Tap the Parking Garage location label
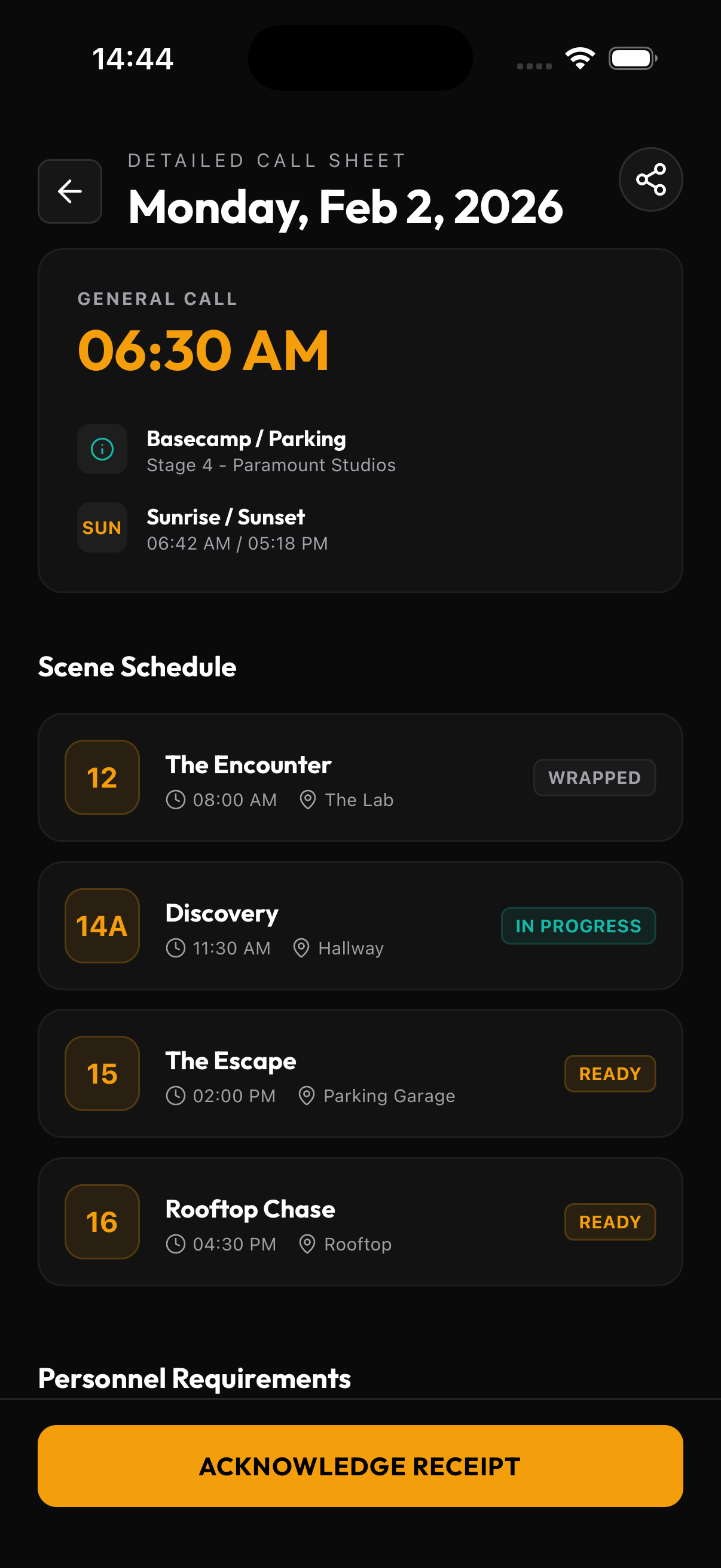 tap(389, 1096)
